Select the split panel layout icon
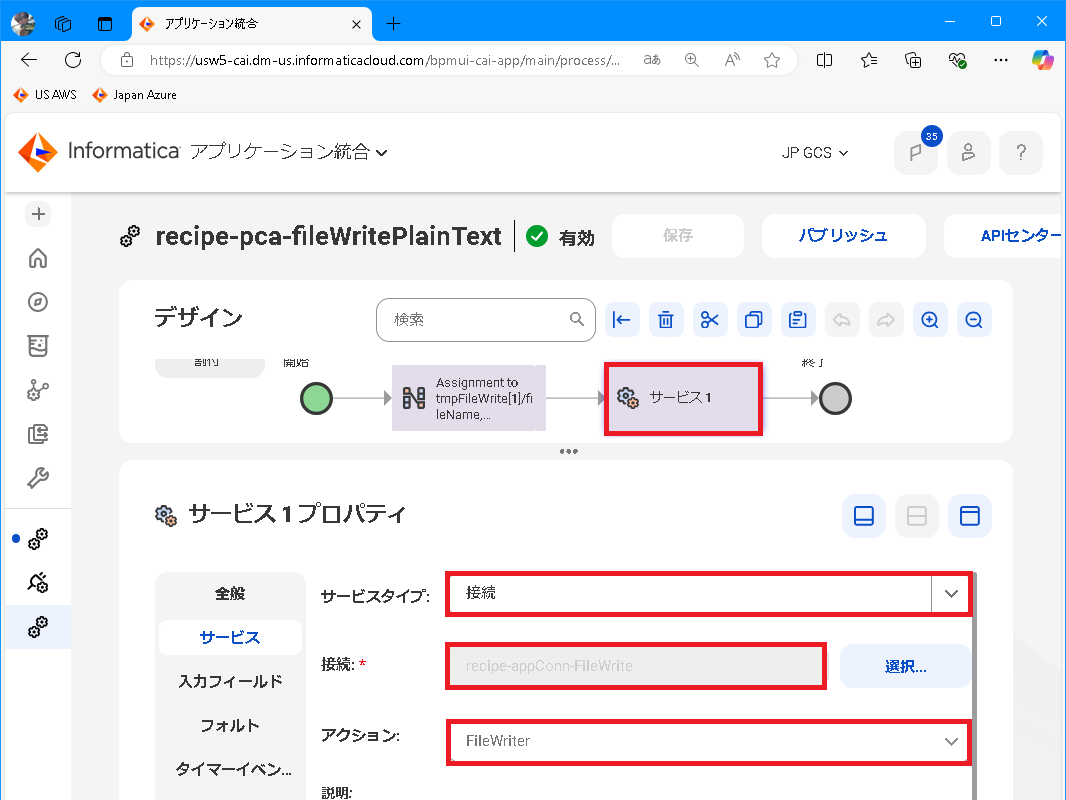1066x800 pixels. tap(917, 516)
